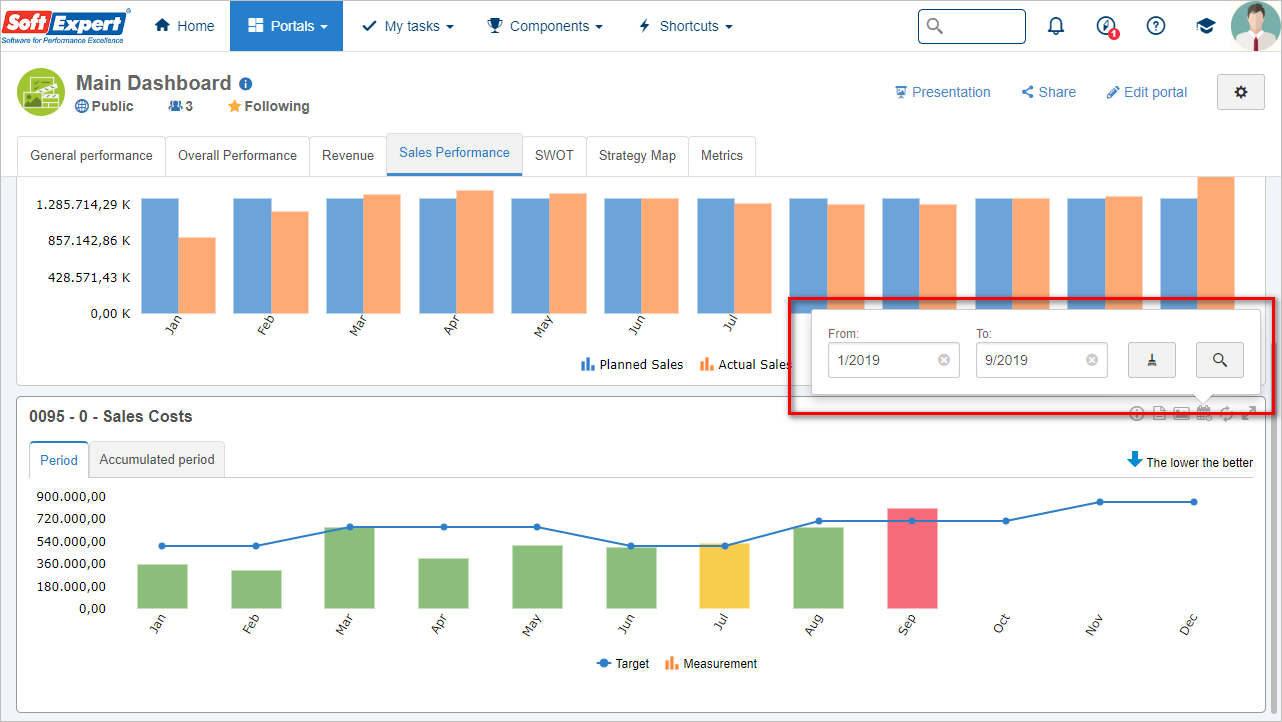Click the Apr Planned Sales blue bar
The height and width of the screenshot is (722, 1282).
tap(438, 256)
